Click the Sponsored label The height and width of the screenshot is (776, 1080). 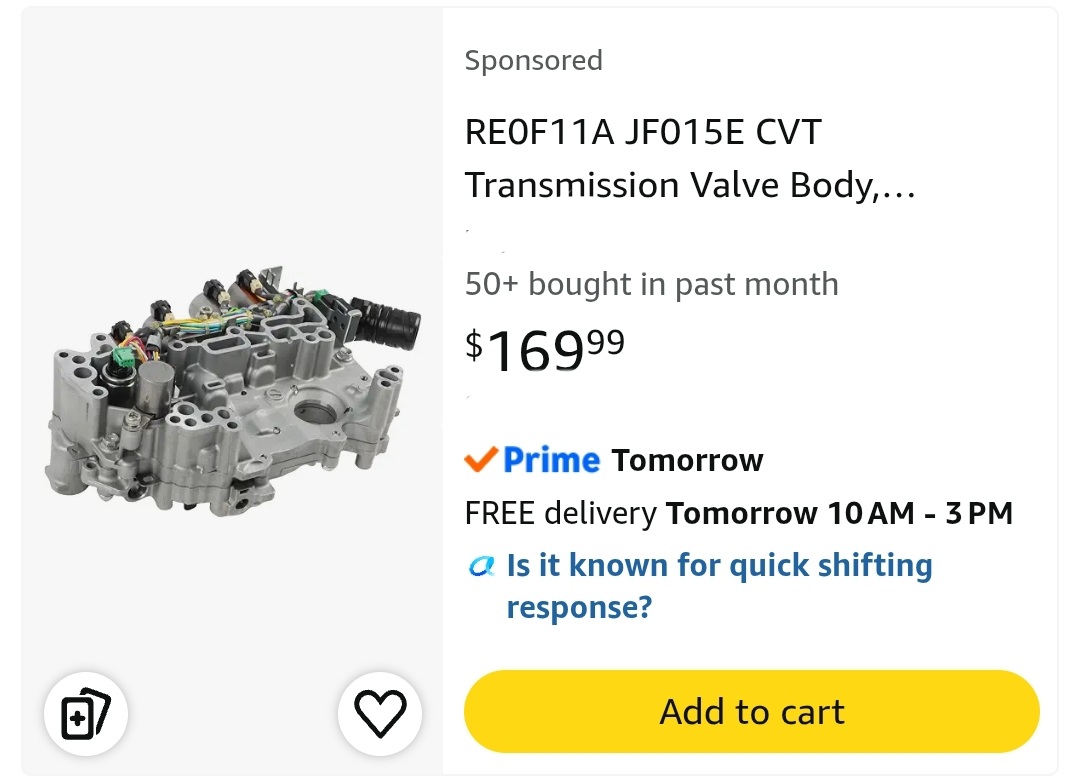[x=534, y=61]
